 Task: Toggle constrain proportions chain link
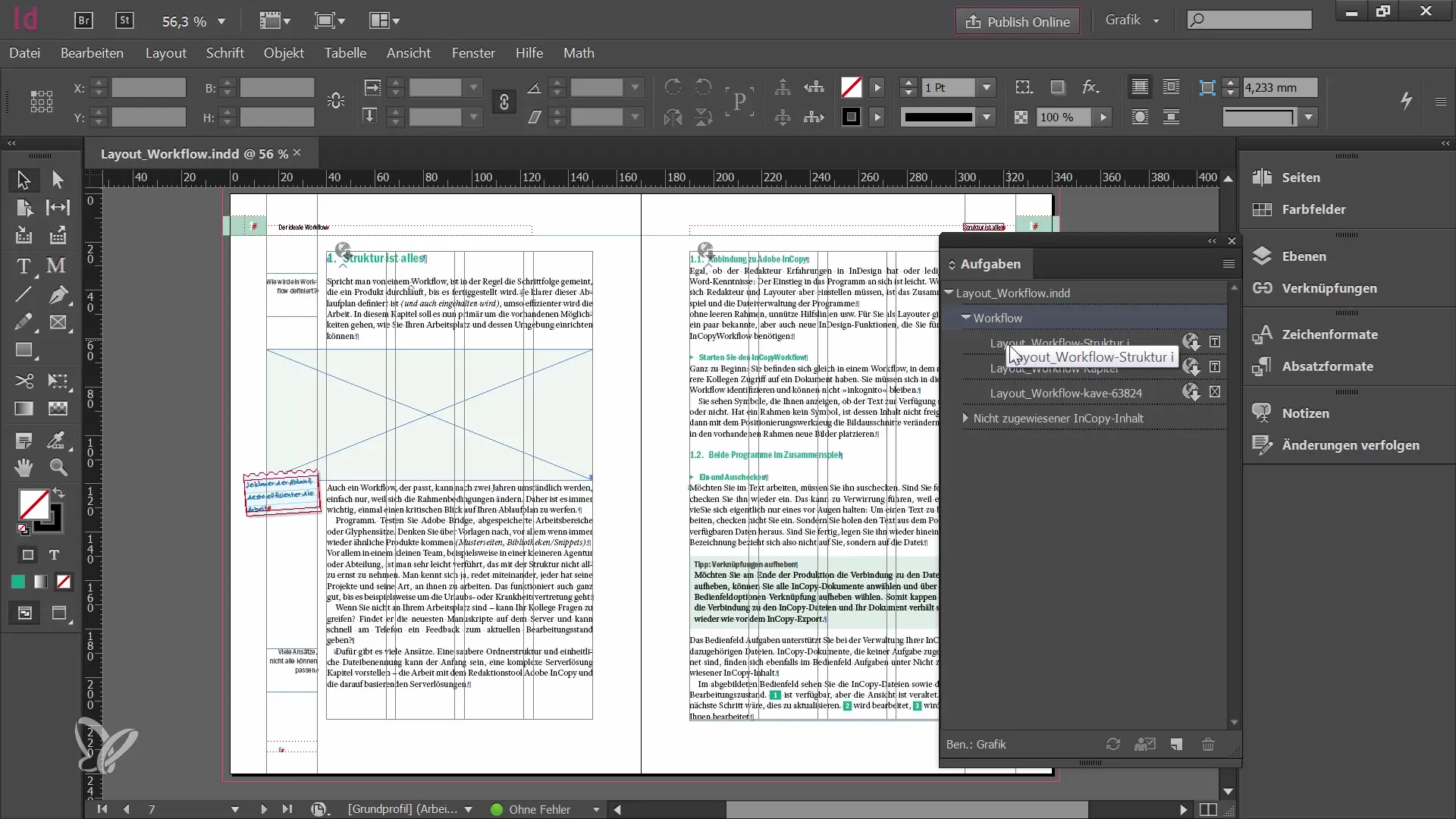[504, 102]
